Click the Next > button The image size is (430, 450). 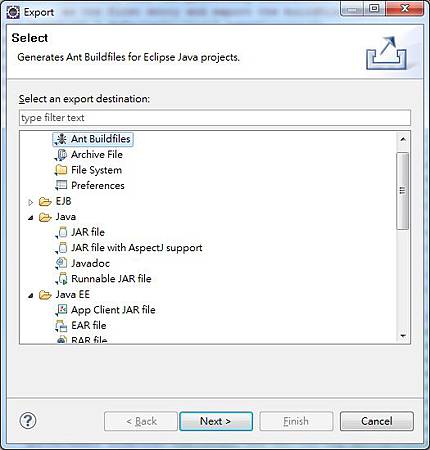click(x=216, y=421)
